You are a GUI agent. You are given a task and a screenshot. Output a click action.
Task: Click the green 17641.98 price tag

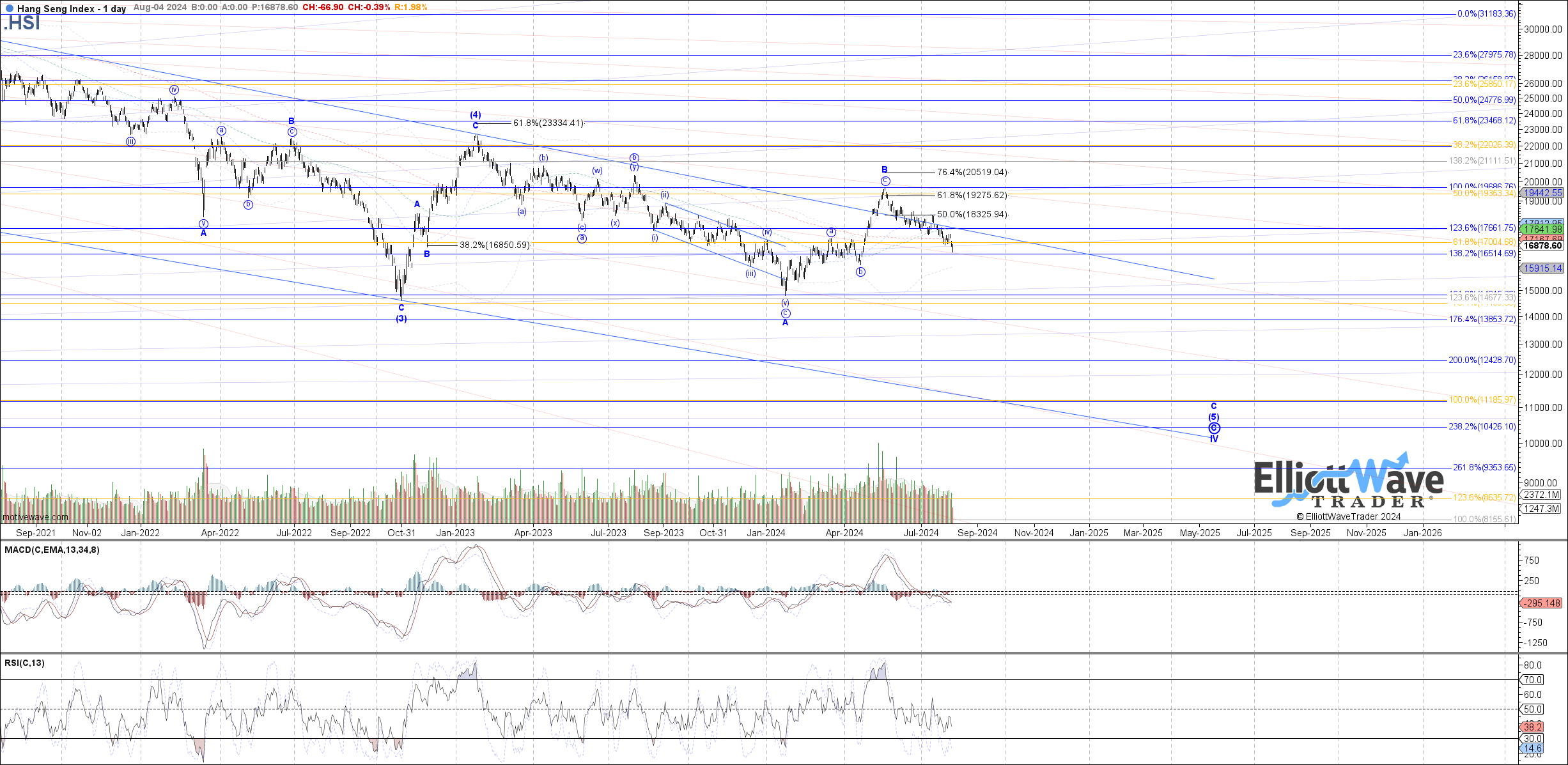click(x=1541, y=229)
